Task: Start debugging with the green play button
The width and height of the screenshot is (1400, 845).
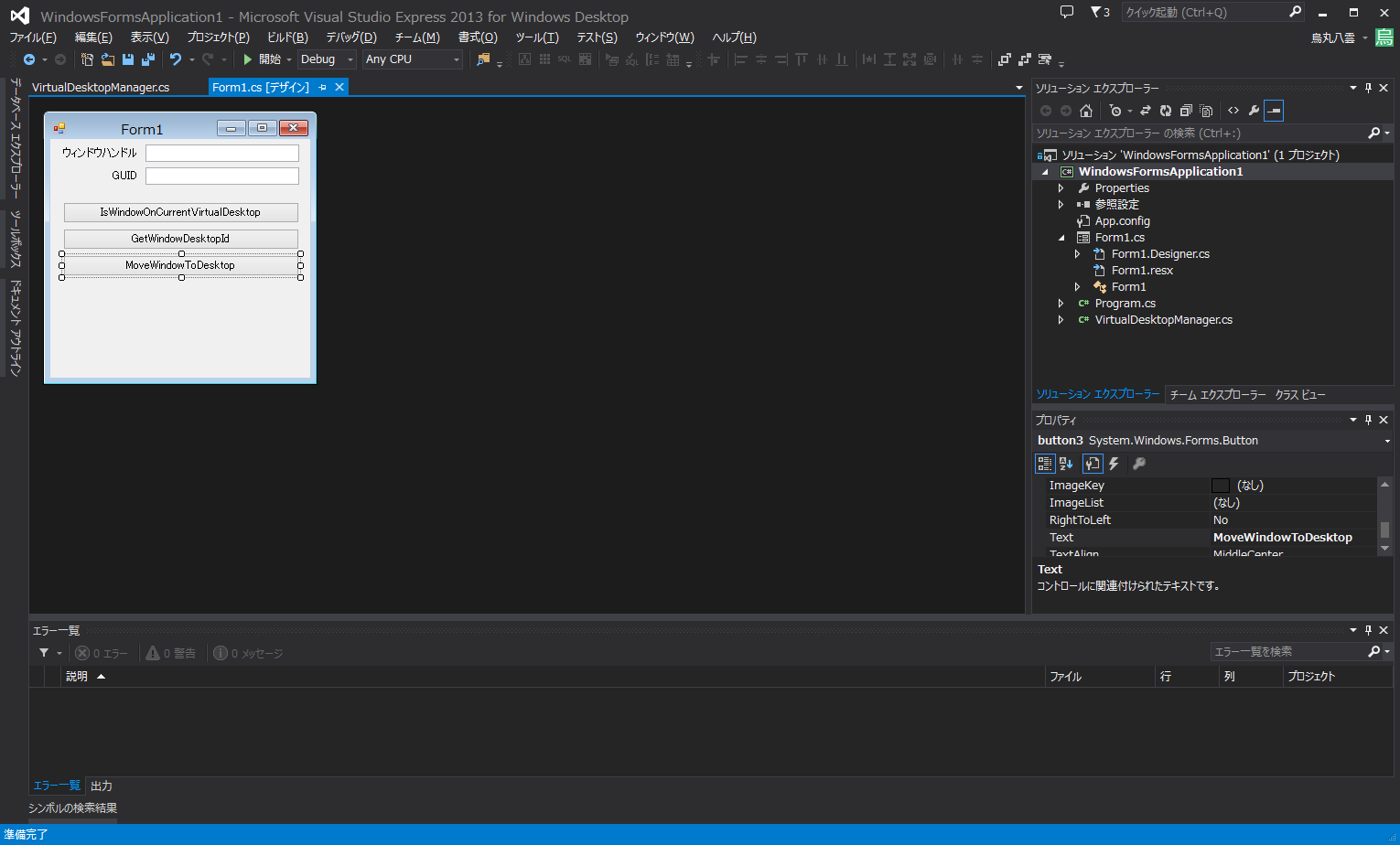Action: 247,59
